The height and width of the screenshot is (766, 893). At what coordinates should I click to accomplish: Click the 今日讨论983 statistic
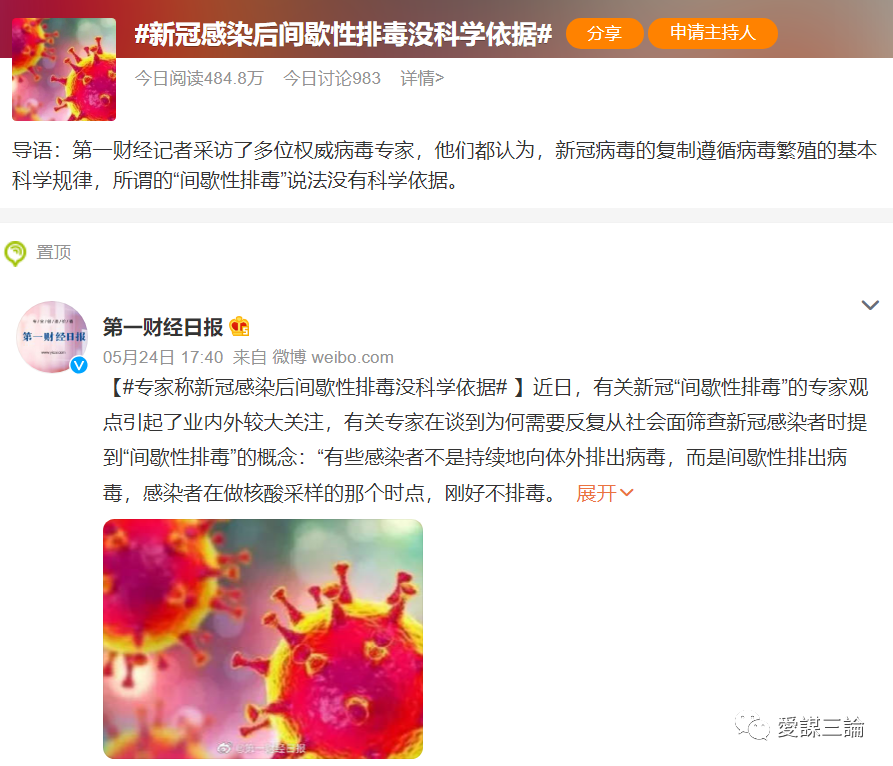[332, 78]
